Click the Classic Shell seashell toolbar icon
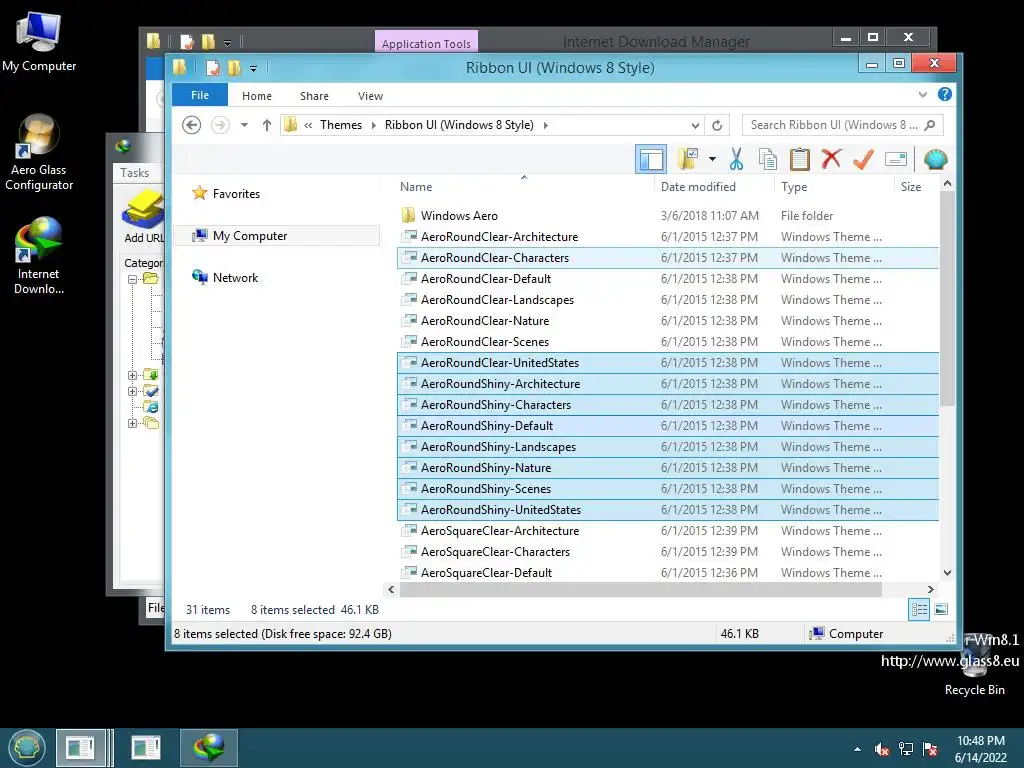The width and height of the screenshot is (1024, 768). pos(935,159)
